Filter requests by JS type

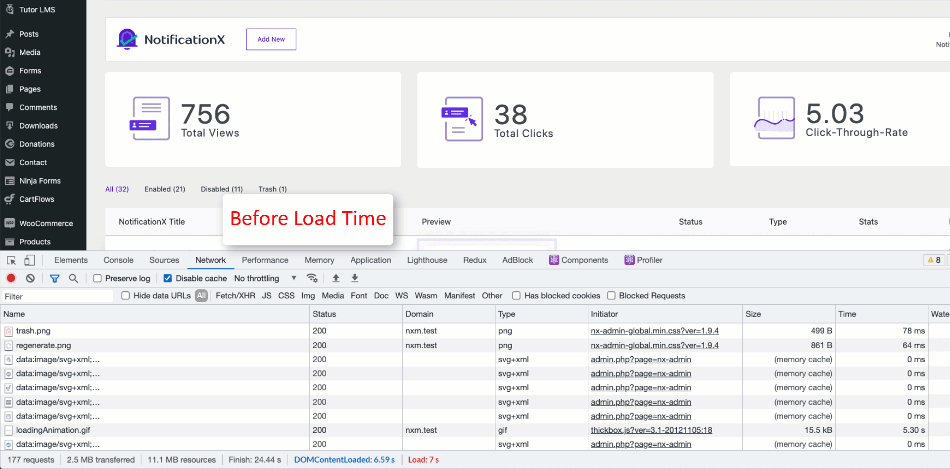(x=267, y=296)
